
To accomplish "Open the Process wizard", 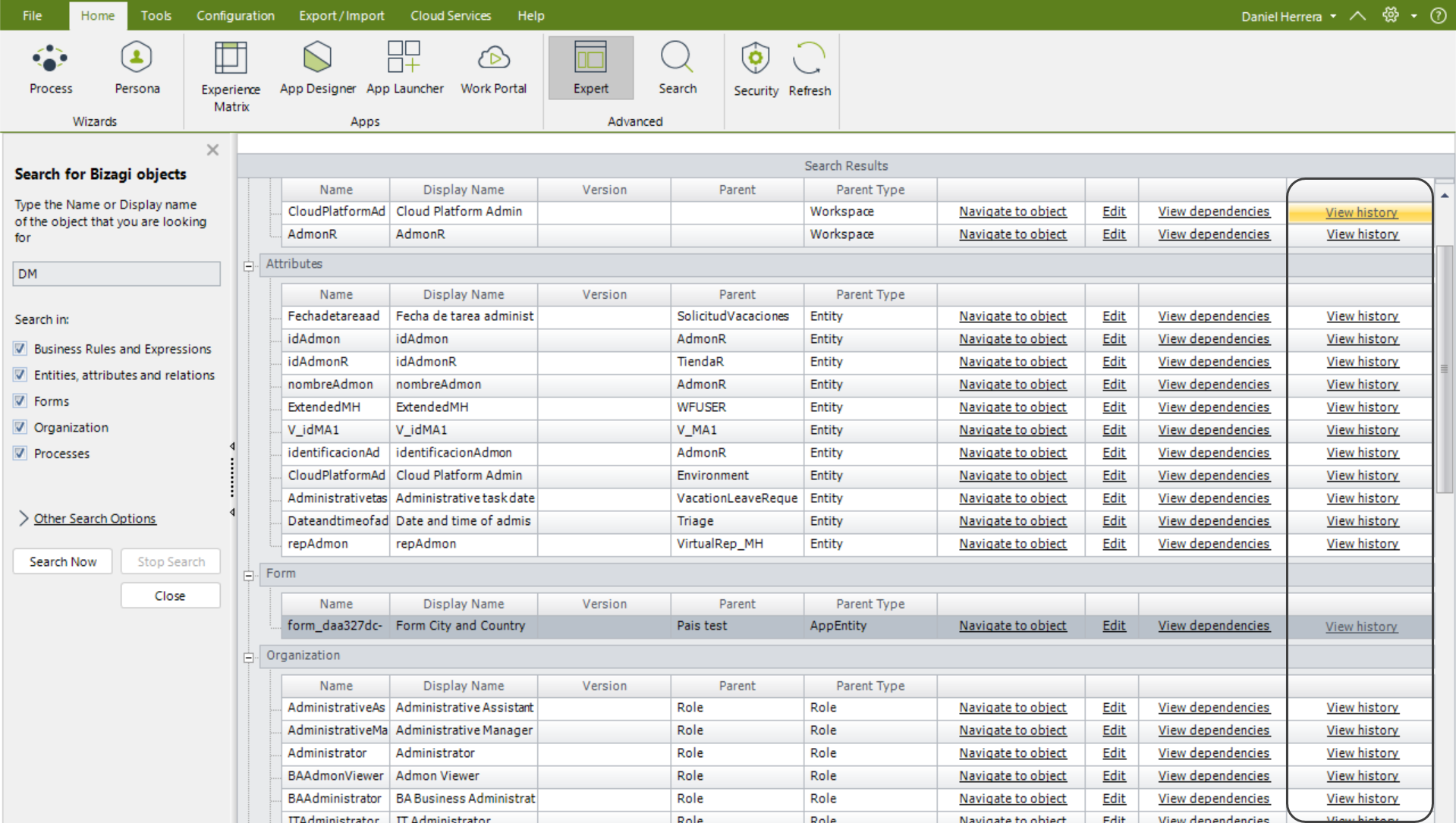I will click(x=51, y=68).
